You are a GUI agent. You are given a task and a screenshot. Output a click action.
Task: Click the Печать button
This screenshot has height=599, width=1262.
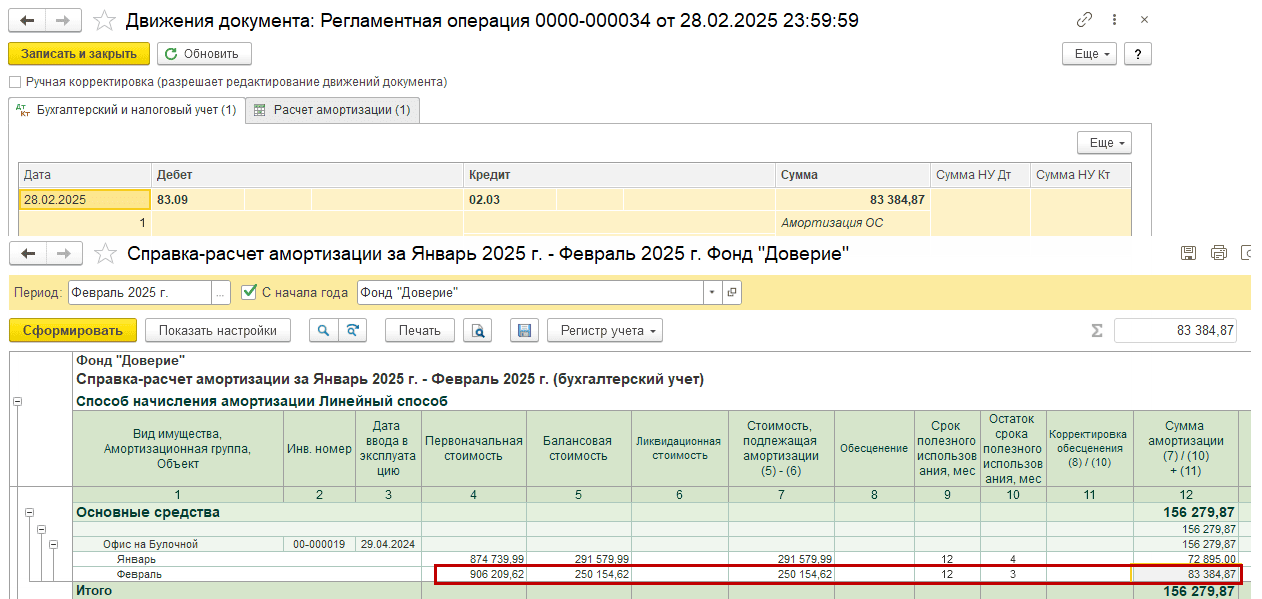[419, 330]
